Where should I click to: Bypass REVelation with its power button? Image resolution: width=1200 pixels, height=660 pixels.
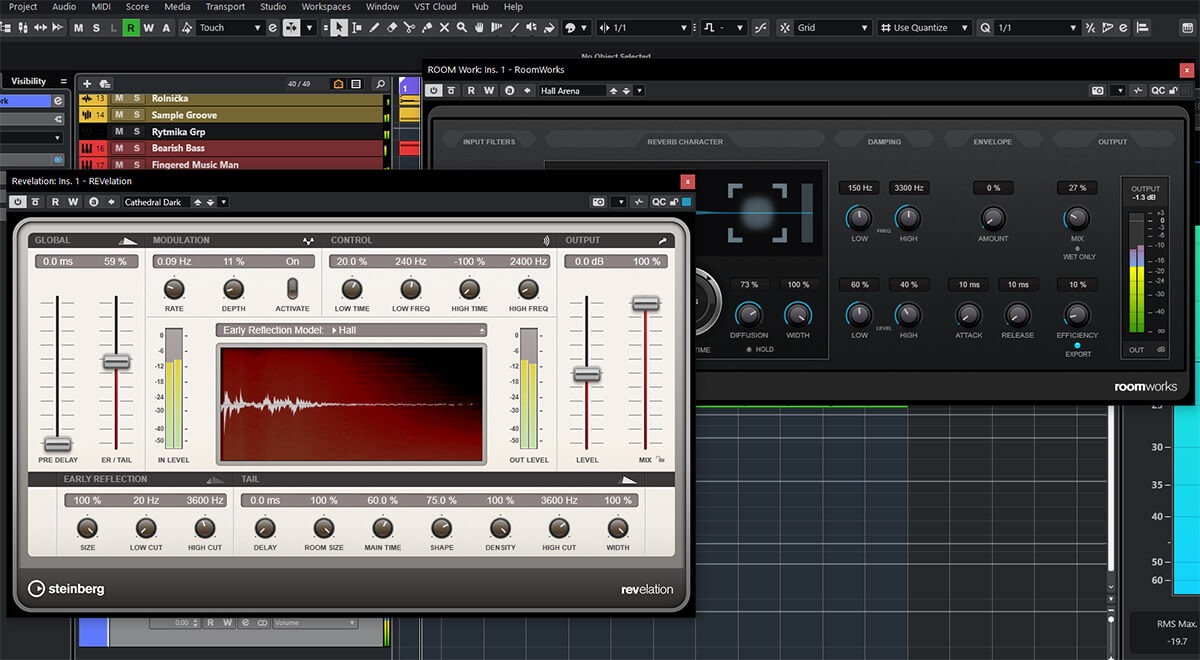pyautogui.click(x=18, y=202)
